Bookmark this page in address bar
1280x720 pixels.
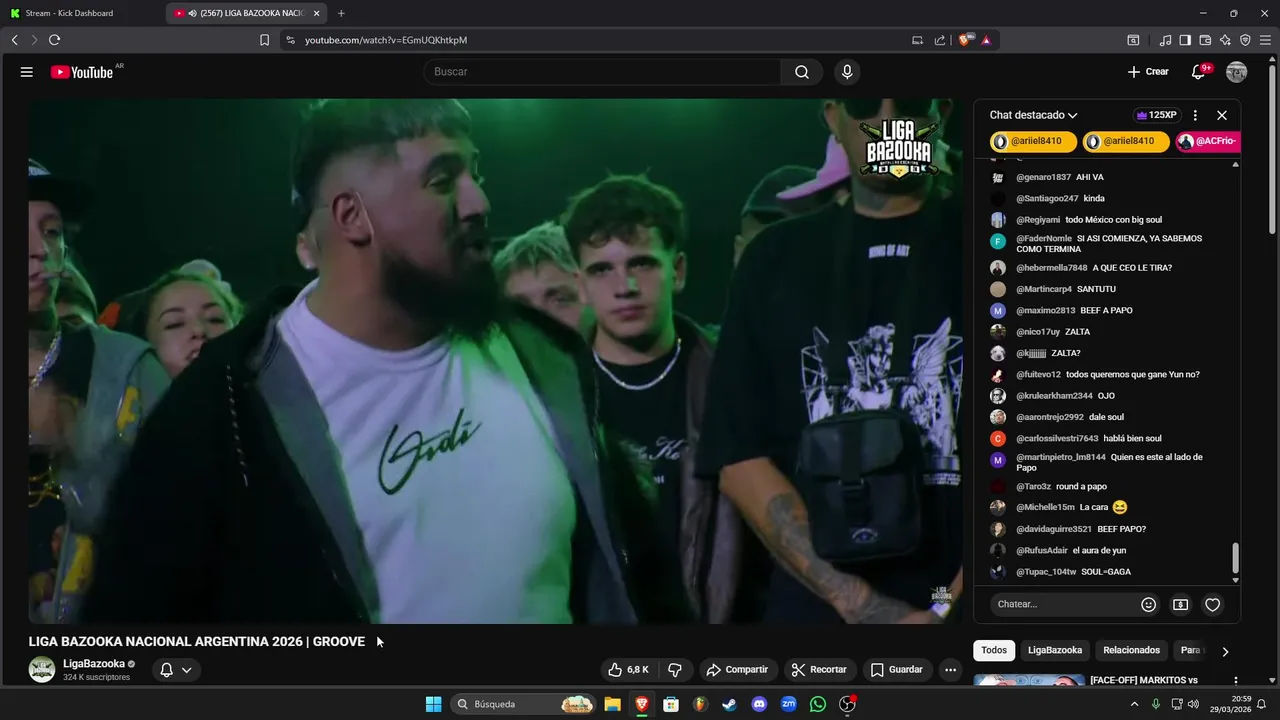click(x=265, y=40)
